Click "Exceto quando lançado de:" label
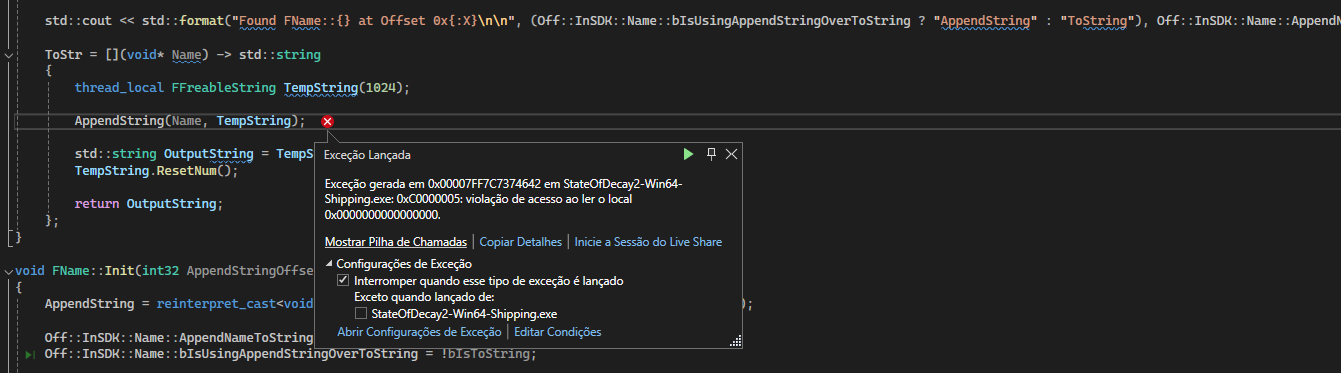This screenshot has height=373, width=1341. pos(425,297)
